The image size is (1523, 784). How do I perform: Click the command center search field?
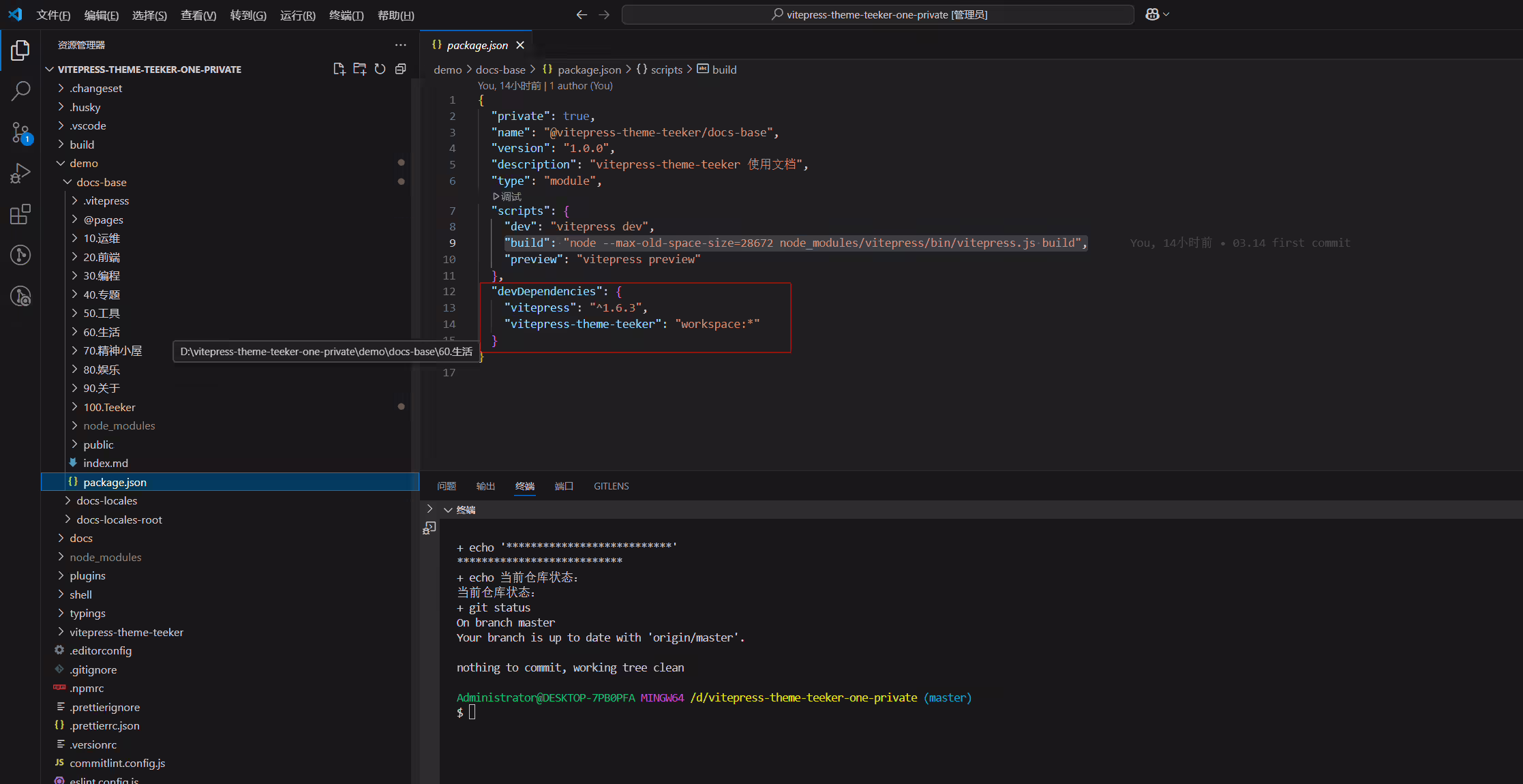[x=878, y=15]
